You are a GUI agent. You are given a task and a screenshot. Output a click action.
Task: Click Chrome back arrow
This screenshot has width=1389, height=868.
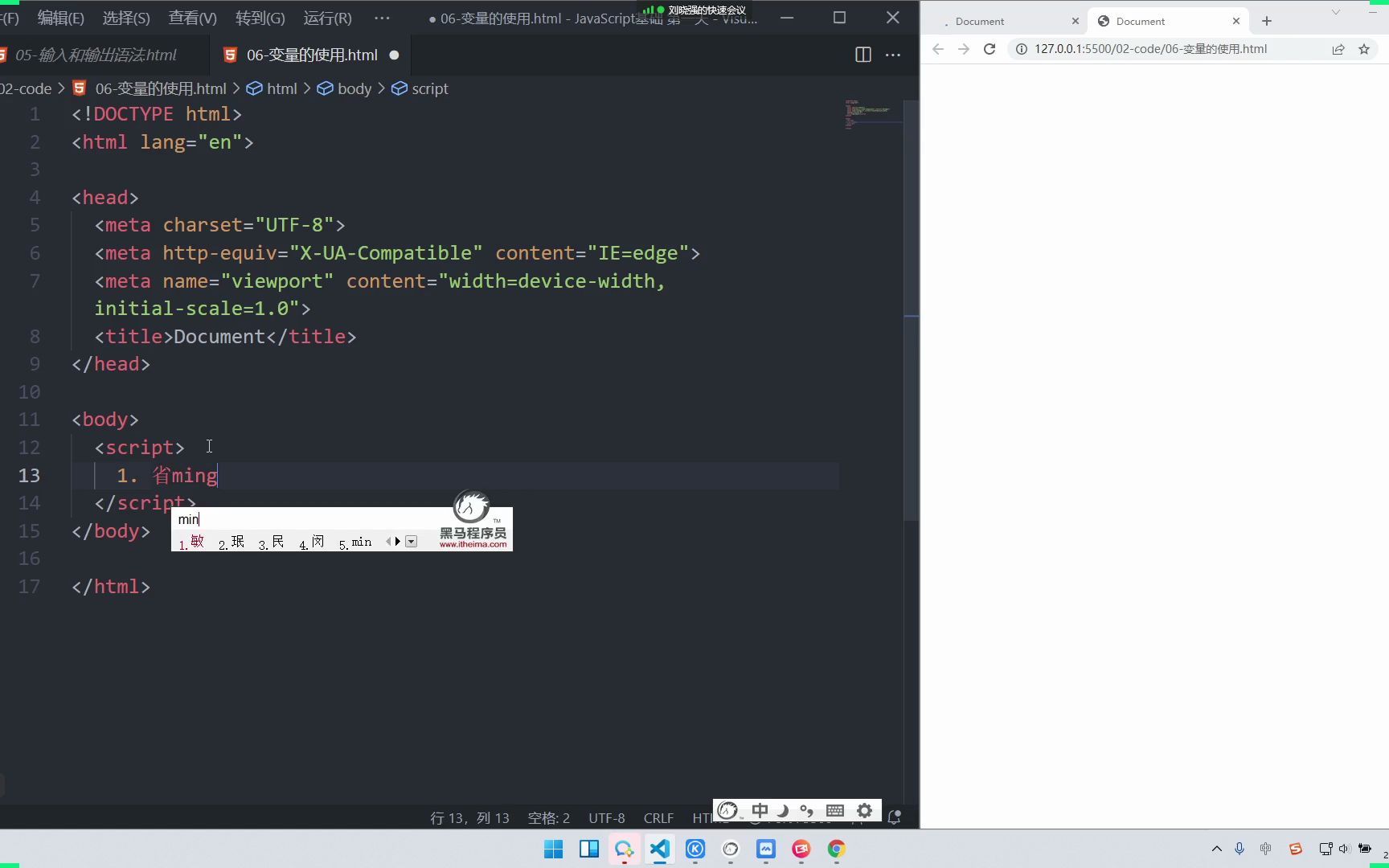(938, 49)
